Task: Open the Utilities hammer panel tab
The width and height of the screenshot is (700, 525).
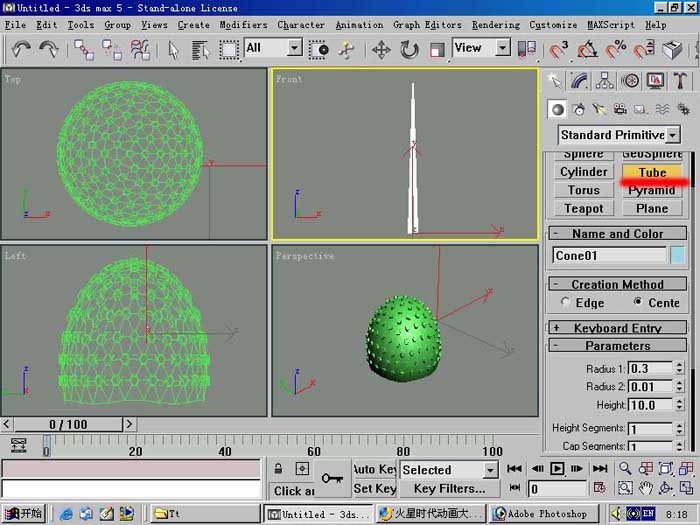Action: point(680,81)
